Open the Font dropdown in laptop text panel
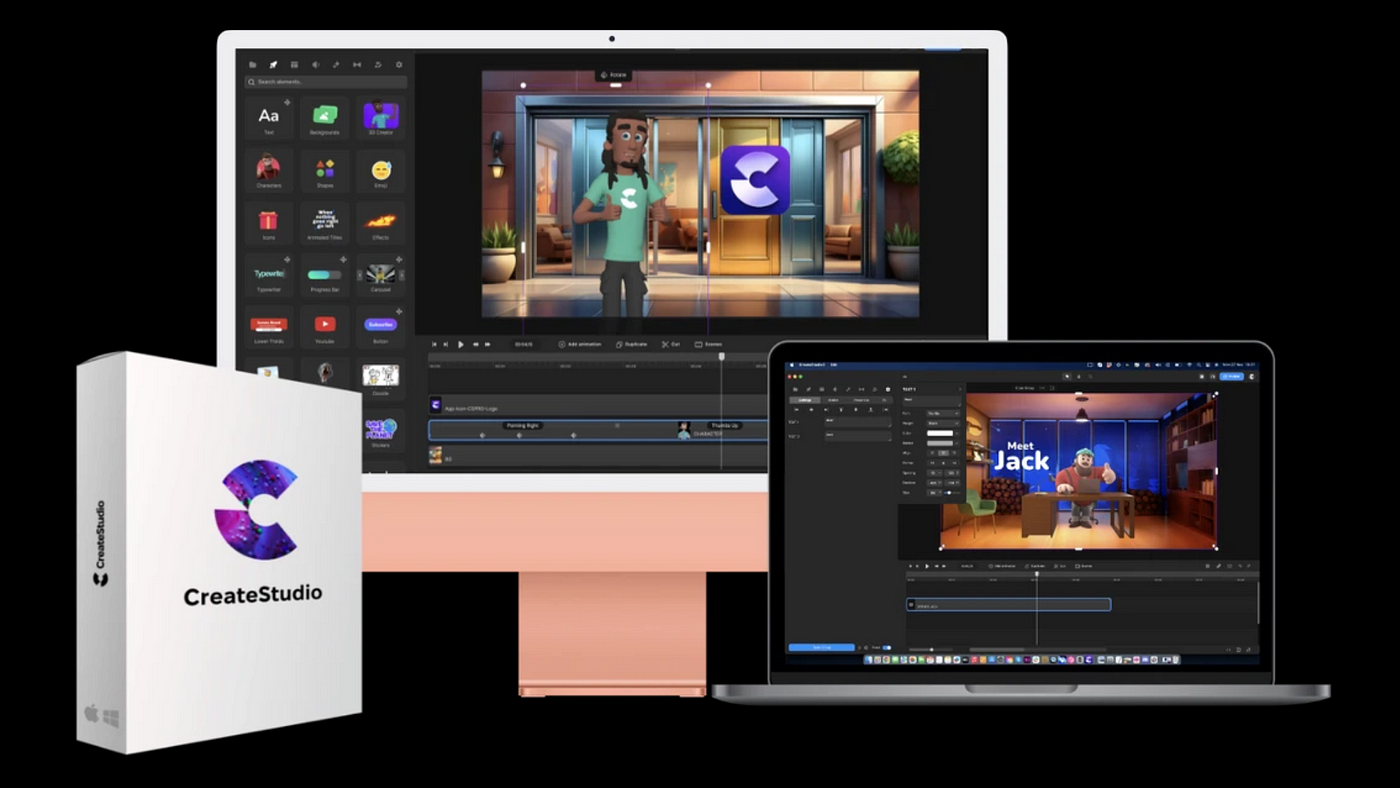 point(943,413)
